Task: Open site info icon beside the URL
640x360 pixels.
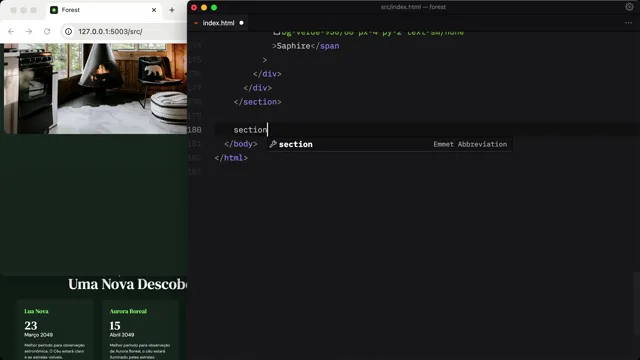Action: [x=69, y=31]
